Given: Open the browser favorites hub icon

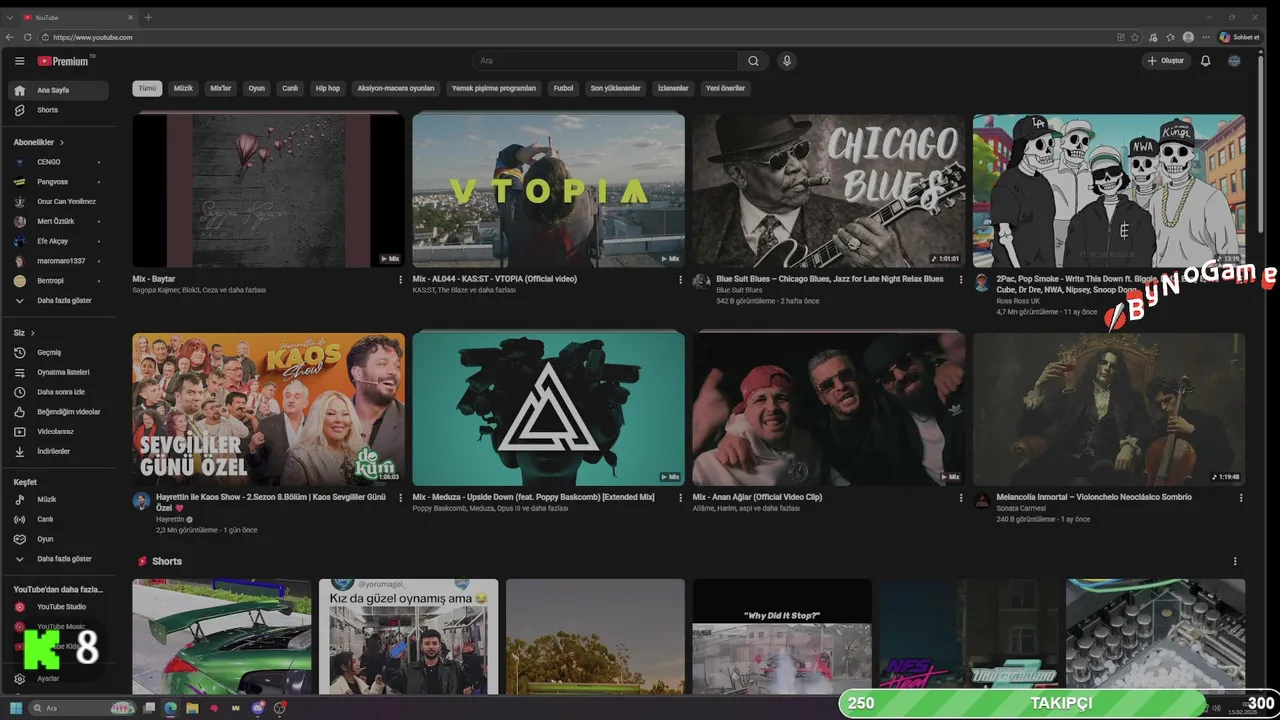Looking at the screenshot, I should pyautogui.click(x=1171, y=37).
